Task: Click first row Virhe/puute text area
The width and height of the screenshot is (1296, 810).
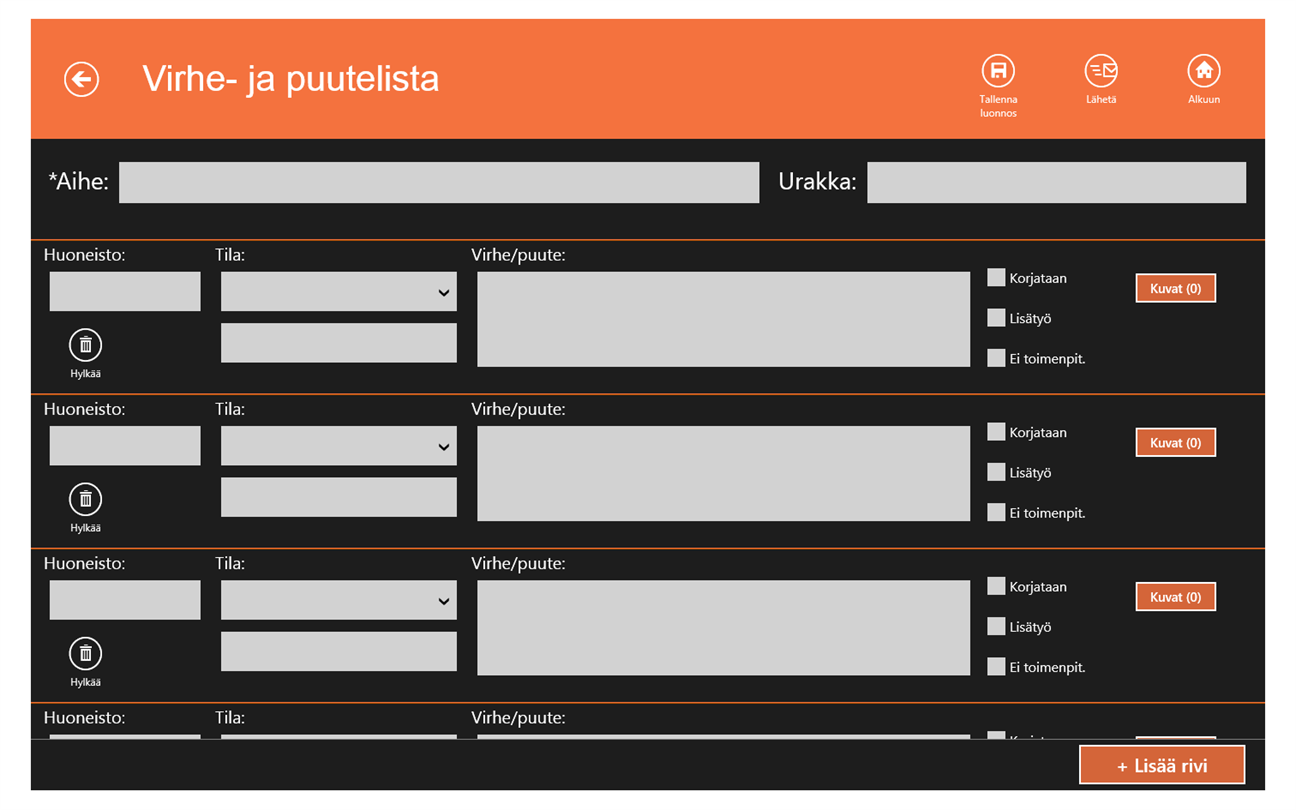Action: coord(723,319)
